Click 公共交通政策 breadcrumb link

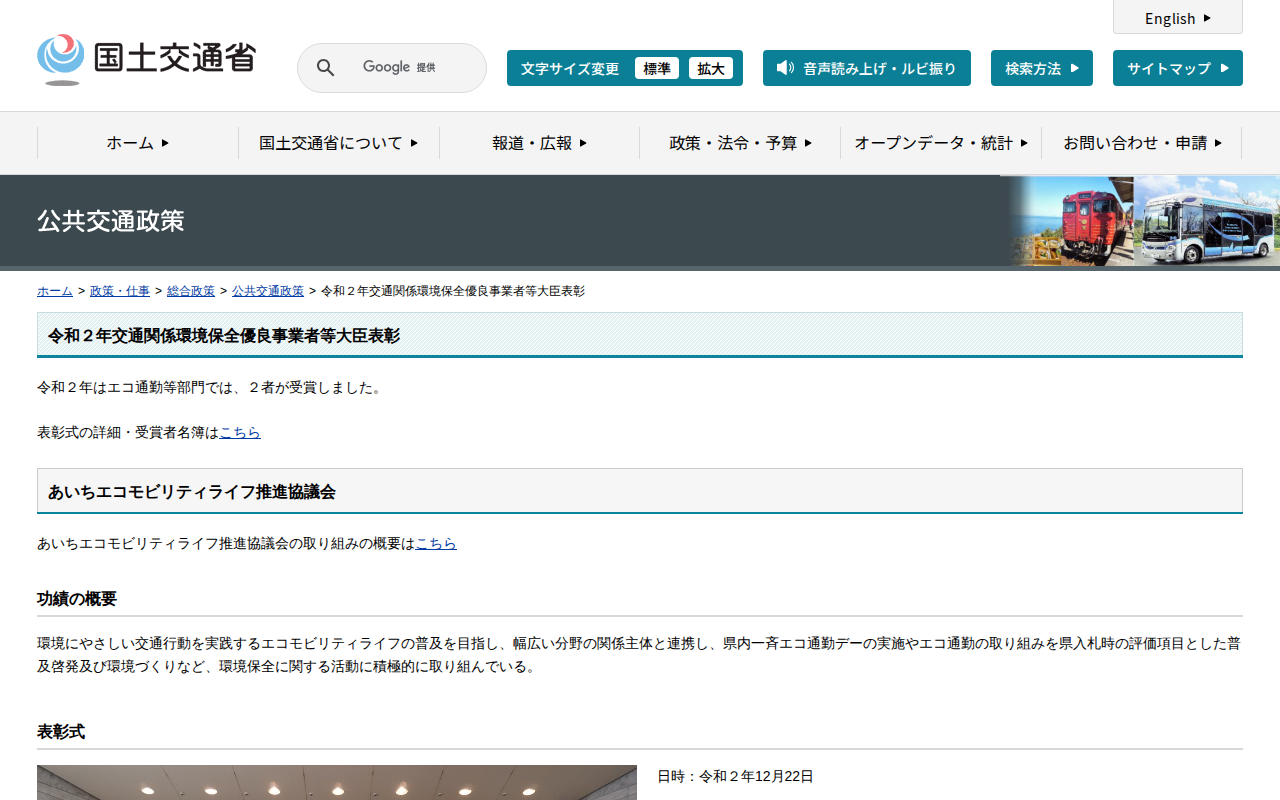268,291
